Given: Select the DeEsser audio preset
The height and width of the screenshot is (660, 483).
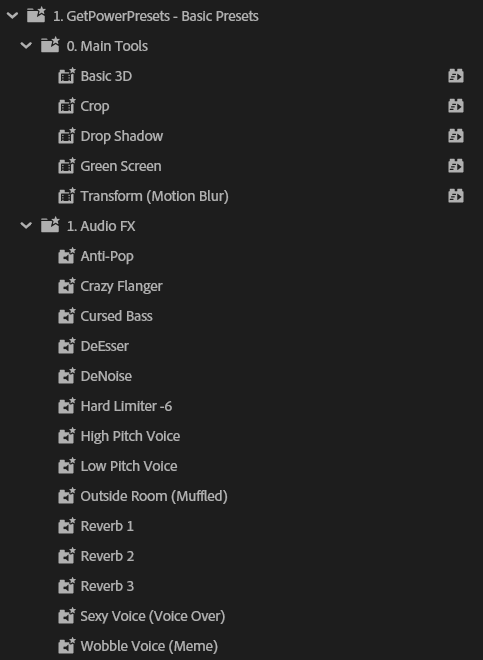Looking at the screenshot, I should point(104,346).
